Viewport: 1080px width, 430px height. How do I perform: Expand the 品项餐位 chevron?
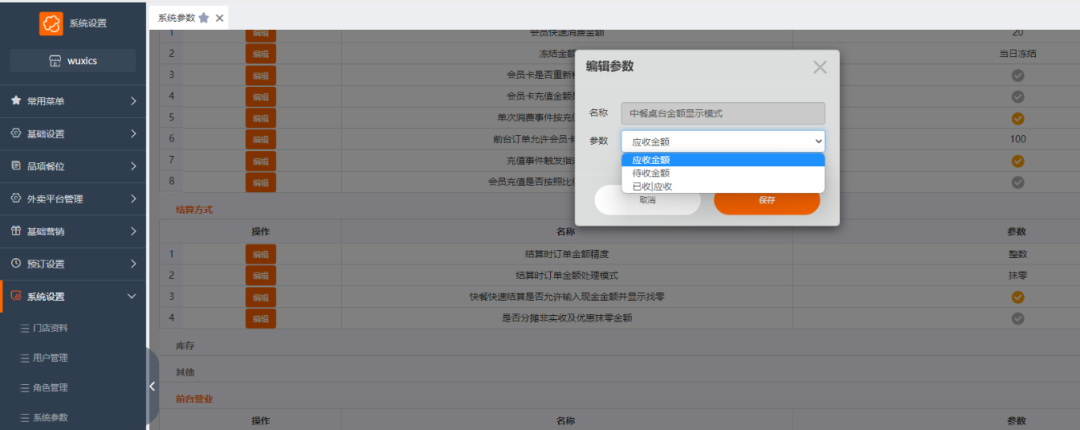point(133,166)
